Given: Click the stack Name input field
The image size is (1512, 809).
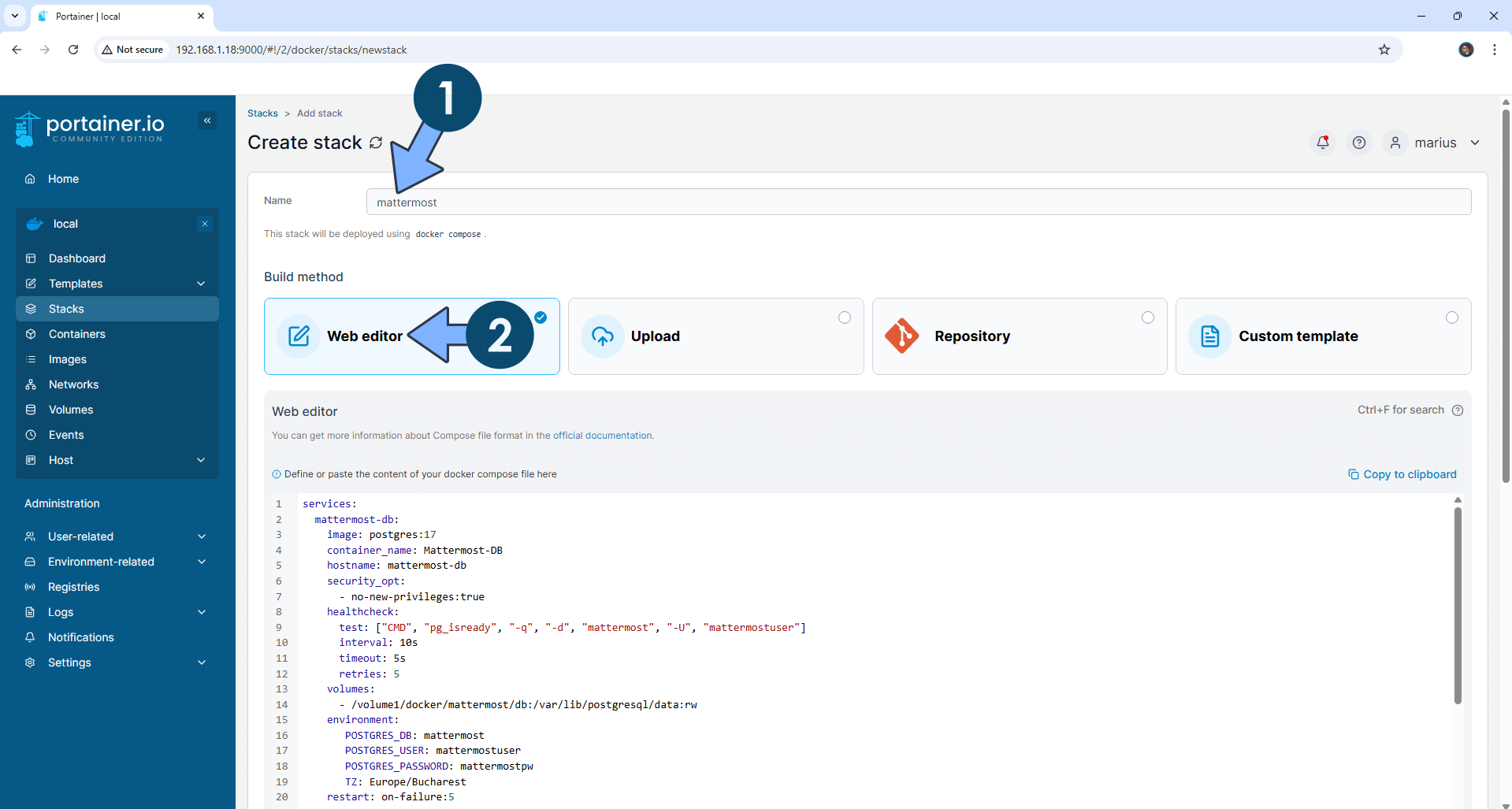Looking at the screenshot, I should point(919,202).
